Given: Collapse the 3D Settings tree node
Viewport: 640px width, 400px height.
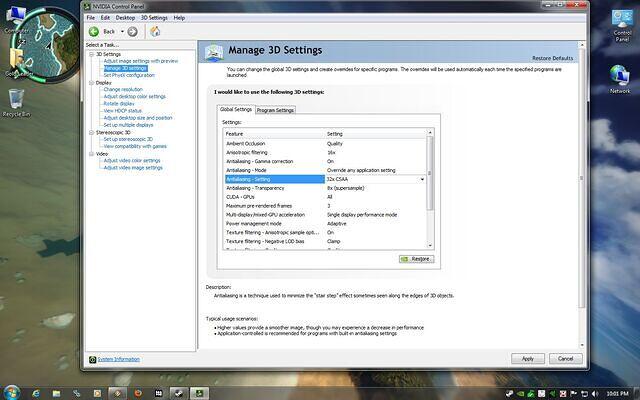Looking at the screenshot, I should [91, 54].
